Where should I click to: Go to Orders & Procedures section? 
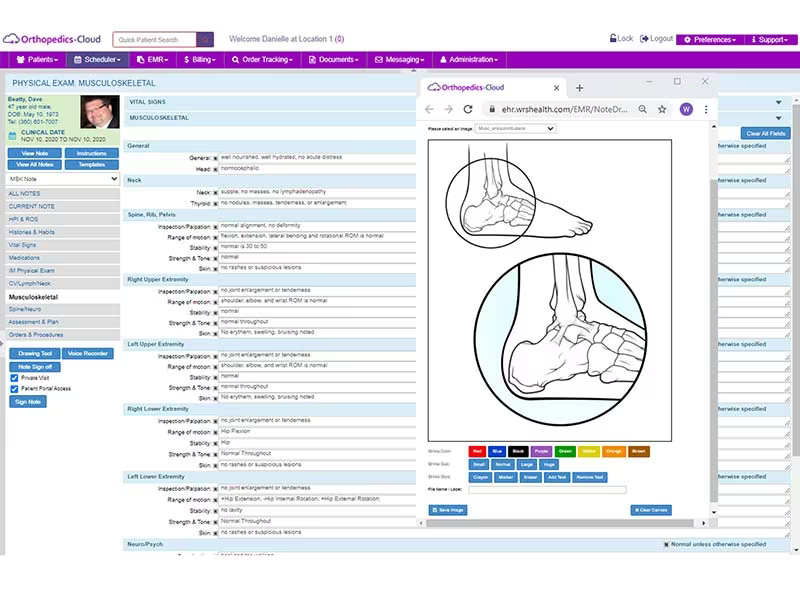coord(63,335)
